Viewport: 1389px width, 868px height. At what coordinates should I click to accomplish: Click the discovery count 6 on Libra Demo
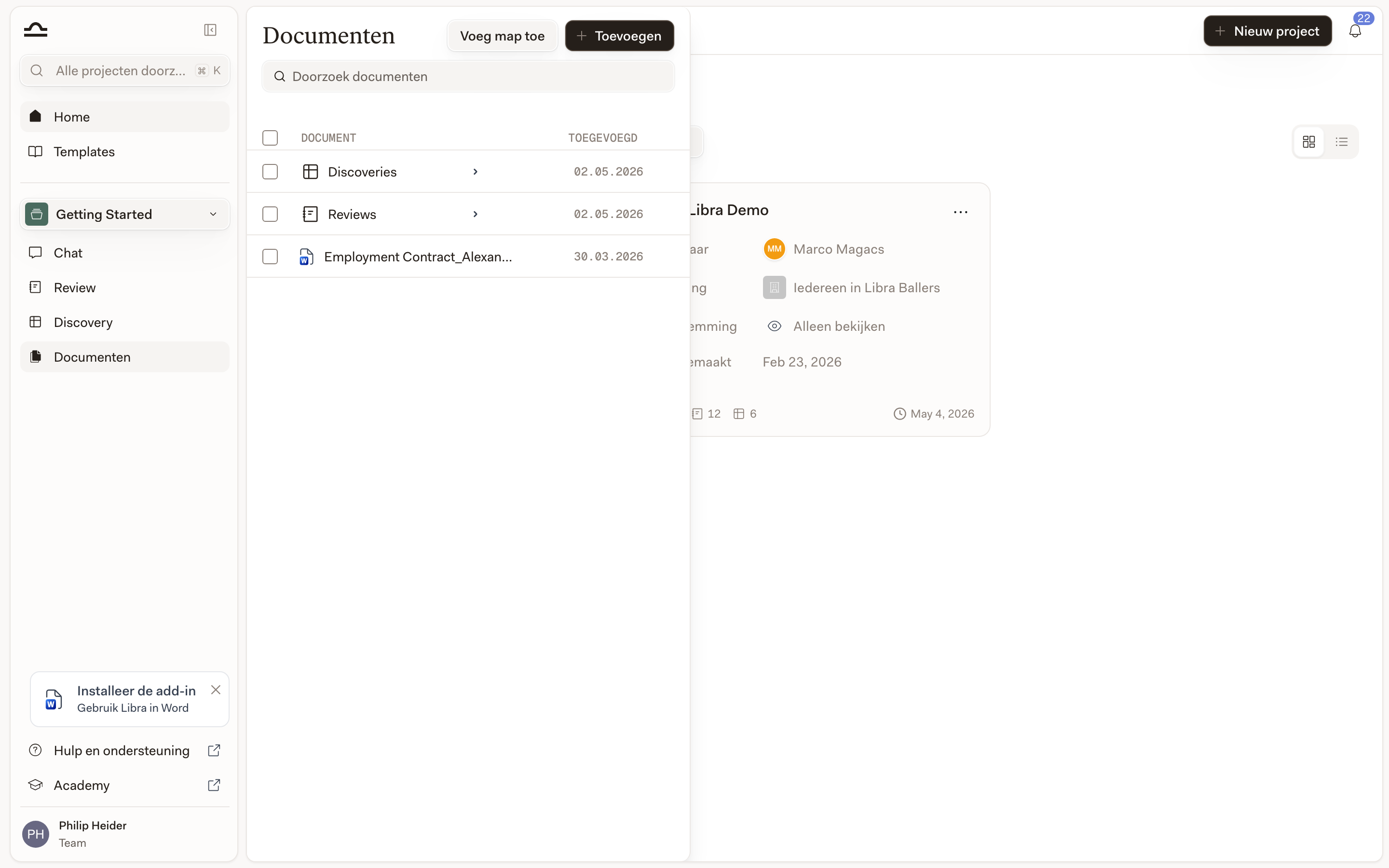[745, 414]
